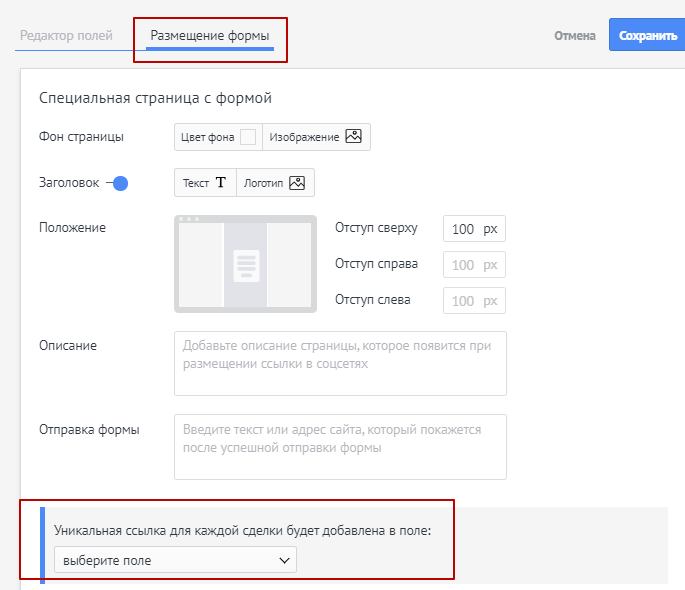Click the Отступ справа input field
Viewport: 685px width, 590px height.
(x=474, y=264)
